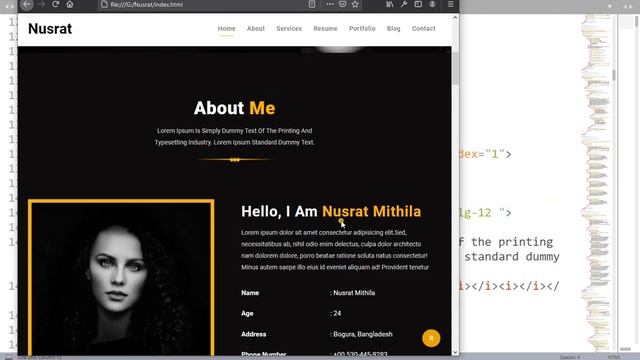
Task: Click editor code 'dex="1">'
Action: (484, 154)
